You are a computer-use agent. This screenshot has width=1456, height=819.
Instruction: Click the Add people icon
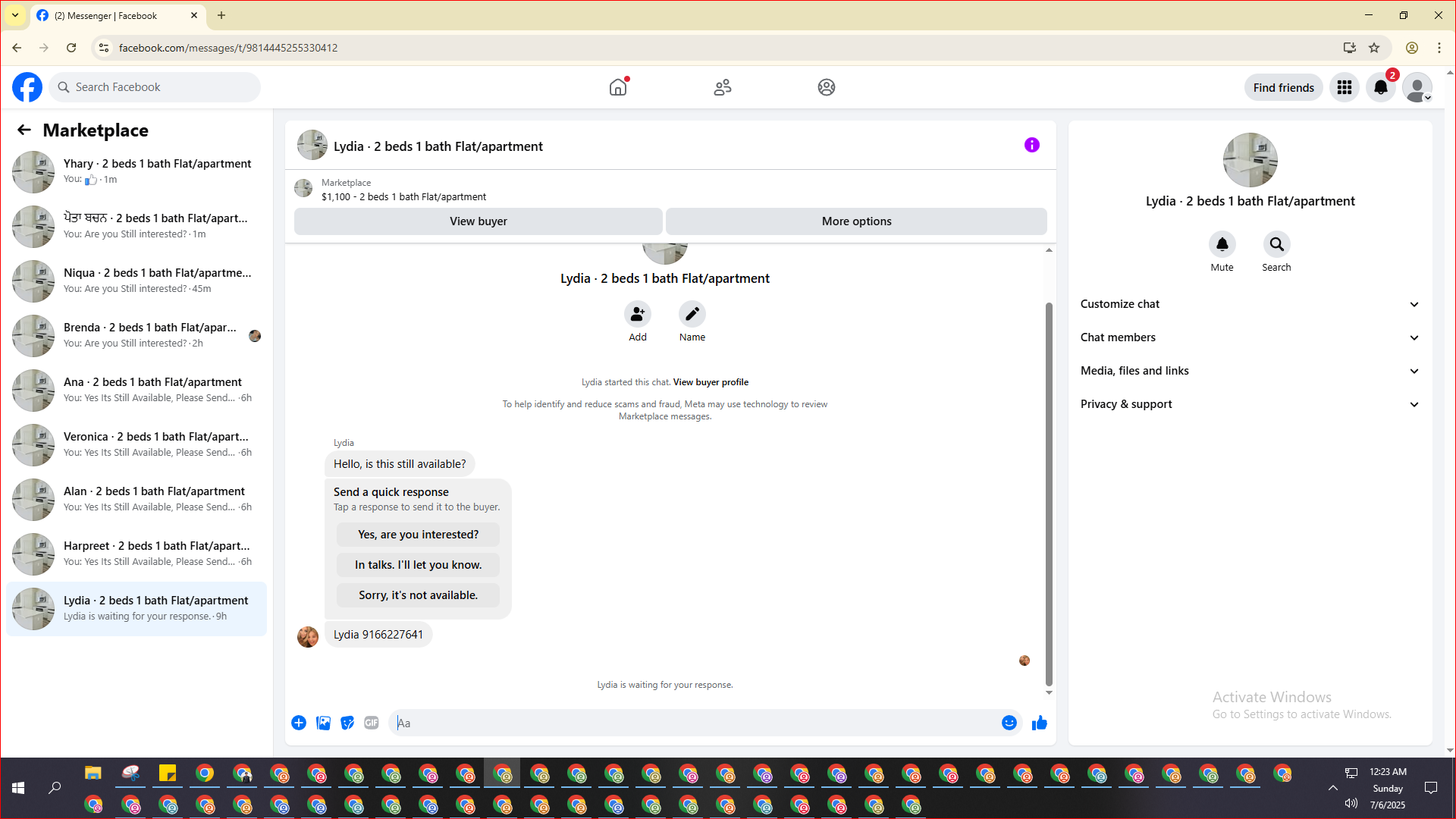click(x=637, y=314)
